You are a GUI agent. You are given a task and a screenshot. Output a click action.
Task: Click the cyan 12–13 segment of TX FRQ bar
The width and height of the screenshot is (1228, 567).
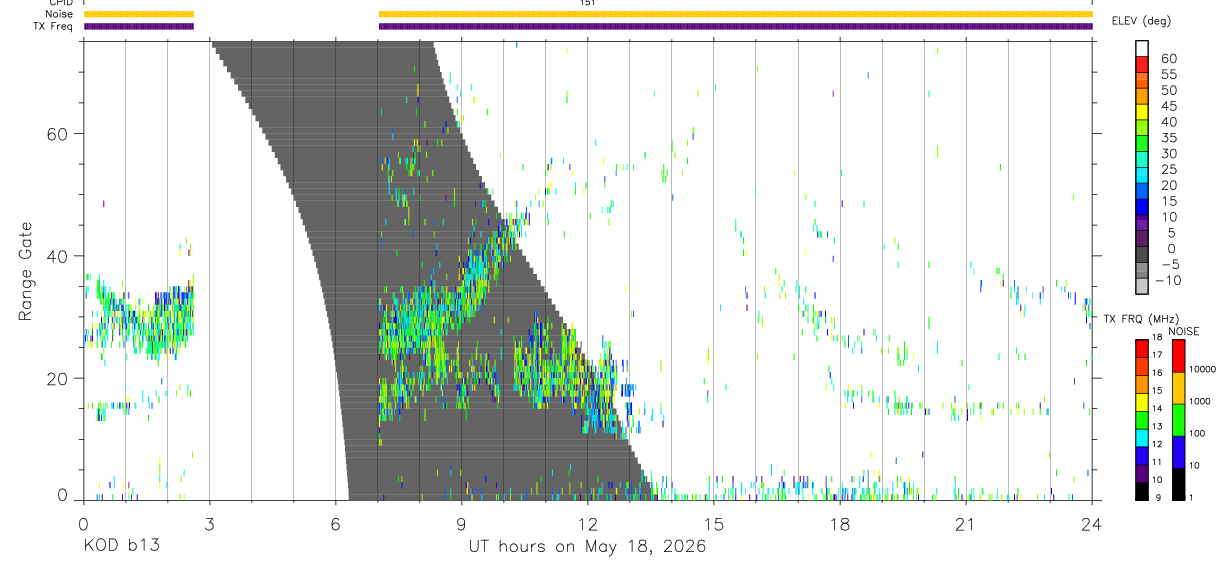(1142, 437)
